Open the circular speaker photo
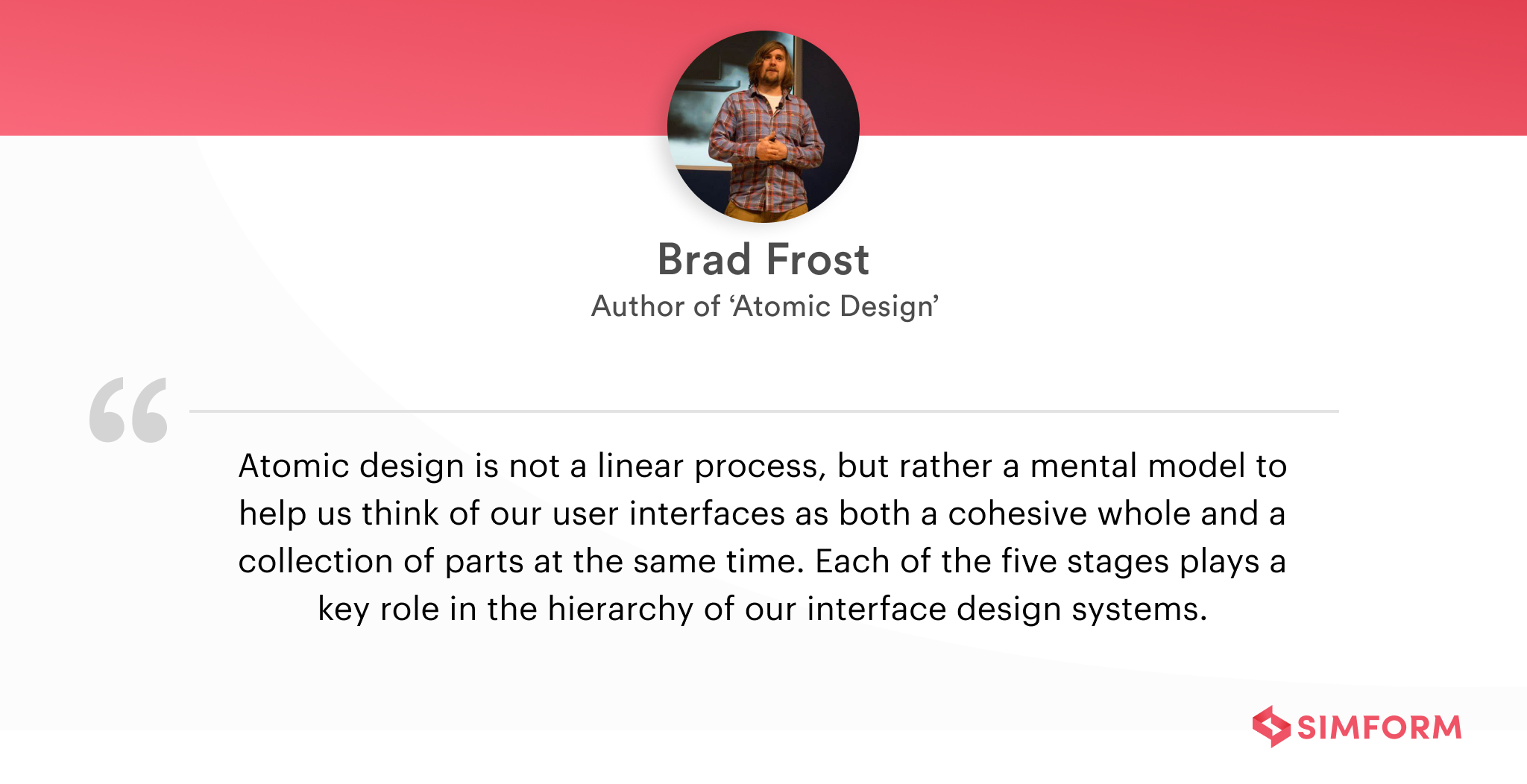Image resolution: width=1527 pixels, height=784 pixels. (x=763, y=127)
